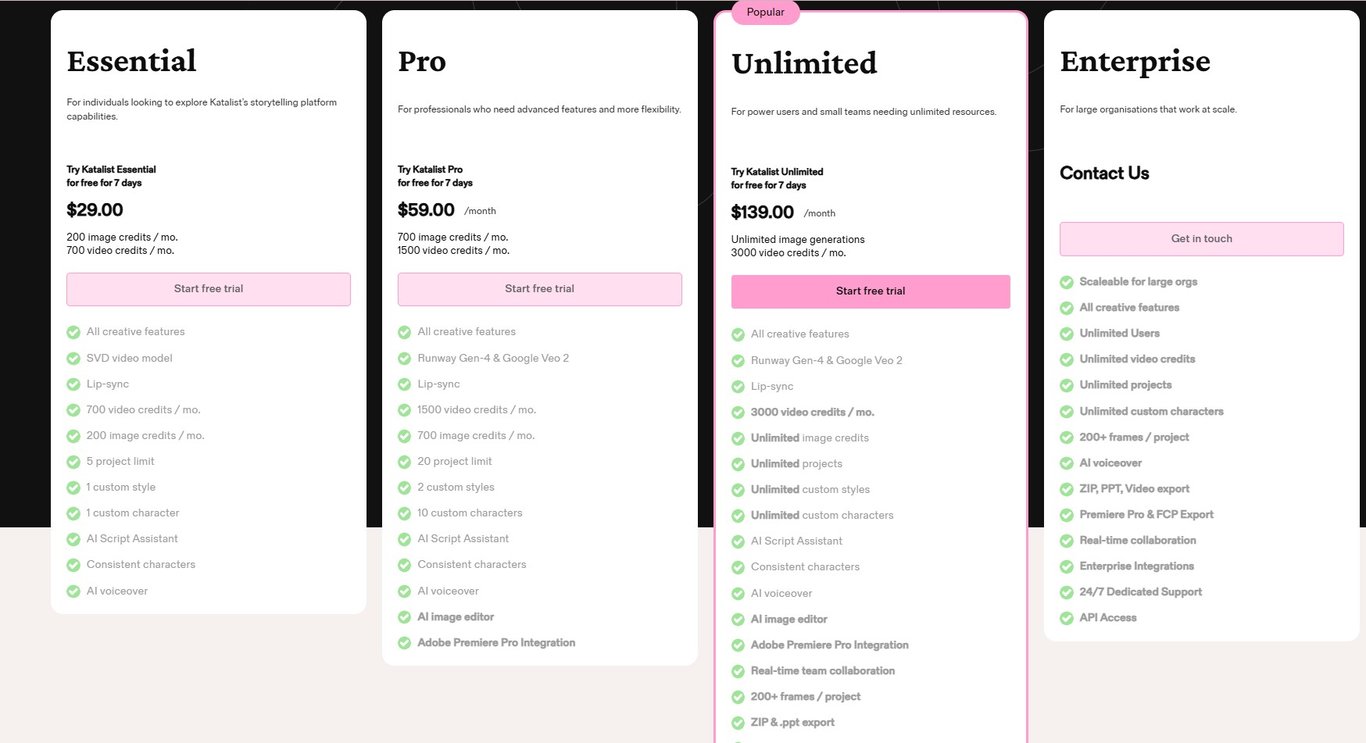Click the check icon next to 3000 video credits
Image resolution: width=1366 pixels, height=743 pixels.
[738, 412]
